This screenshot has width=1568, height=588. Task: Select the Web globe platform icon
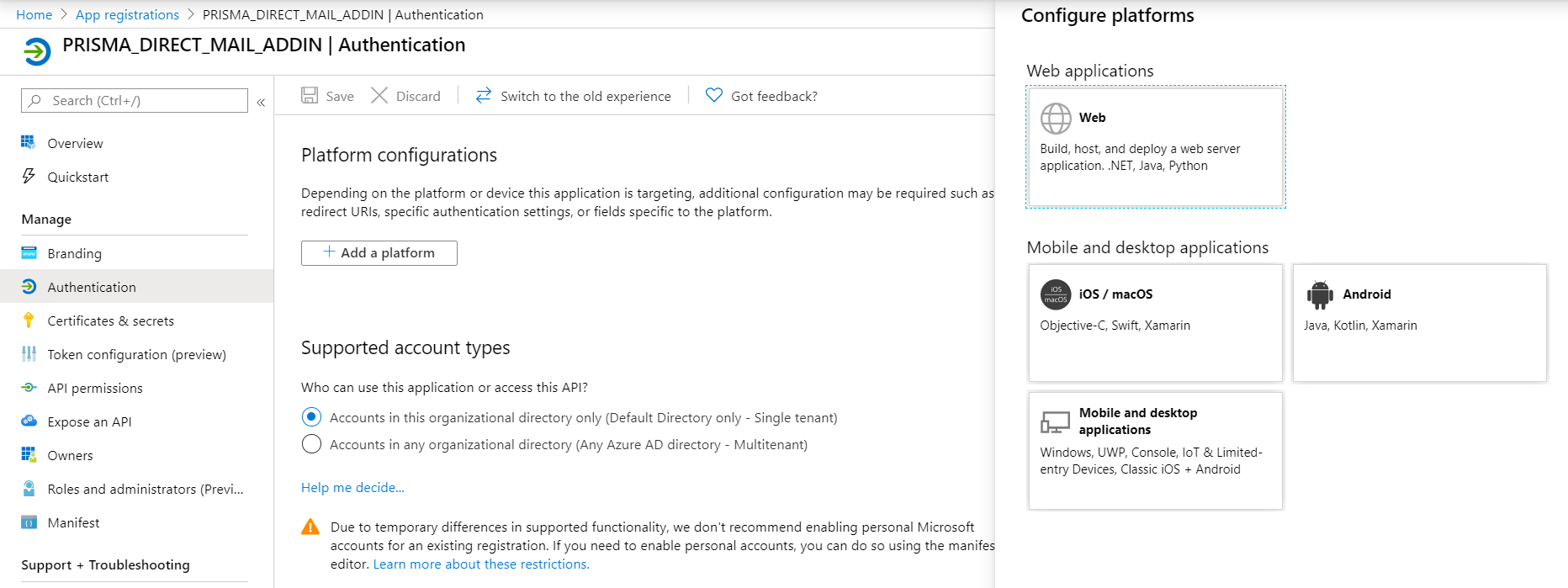tap(1056, 119)
